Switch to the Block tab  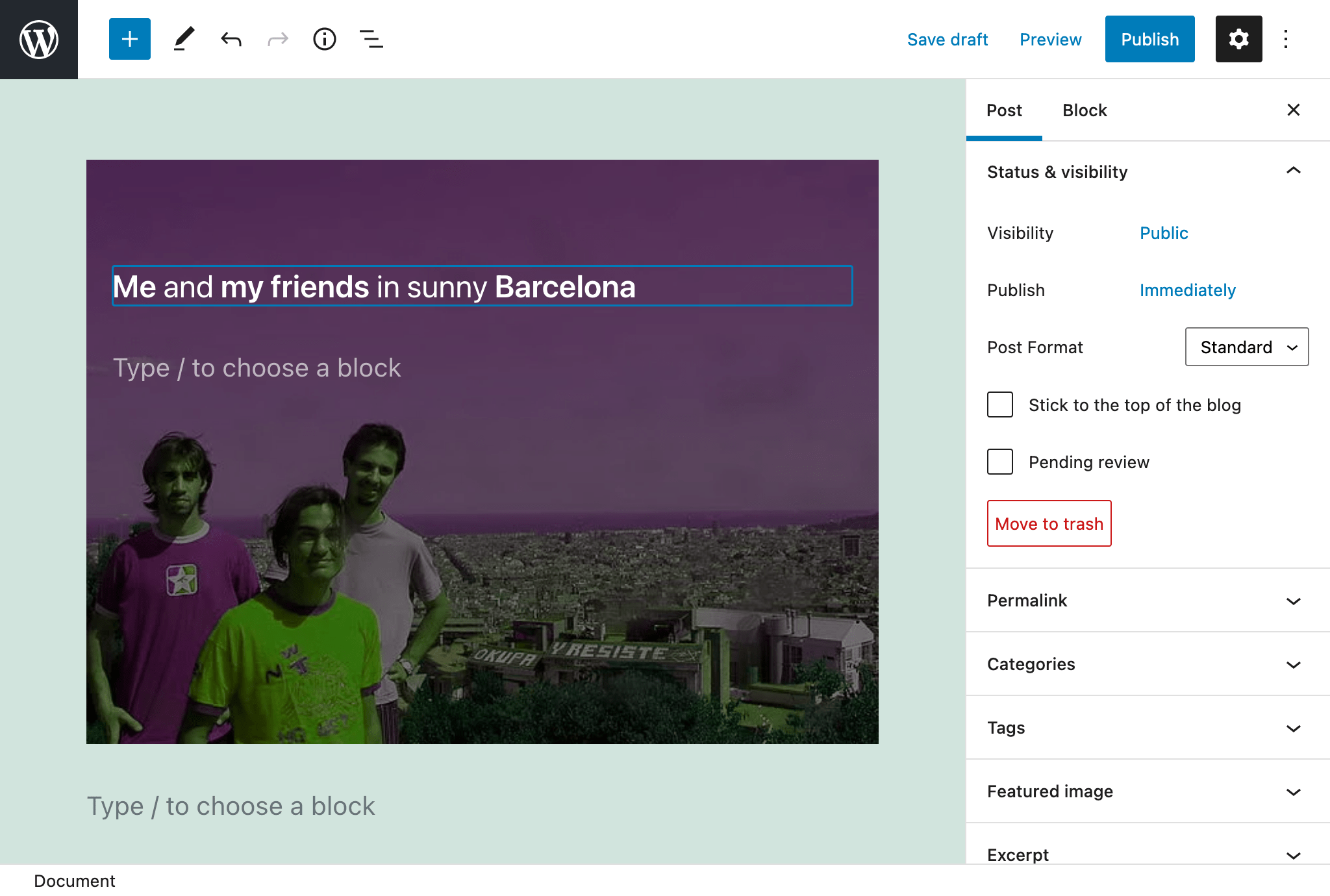point(1083,110)
